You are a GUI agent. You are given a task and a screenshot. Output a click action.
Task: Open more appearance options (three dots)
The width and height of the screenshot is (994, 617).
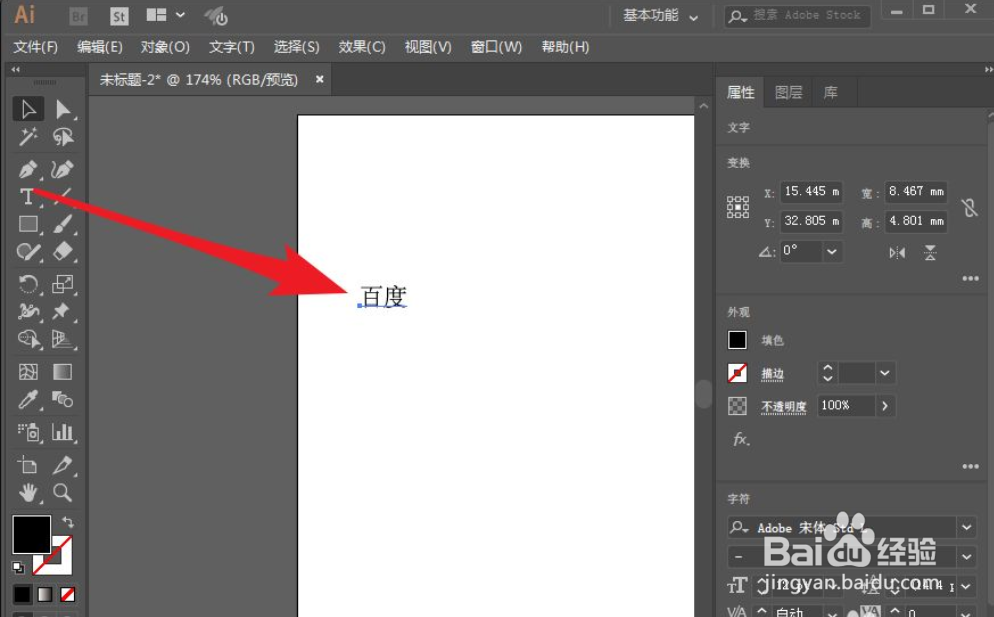(x=970, y=466)
